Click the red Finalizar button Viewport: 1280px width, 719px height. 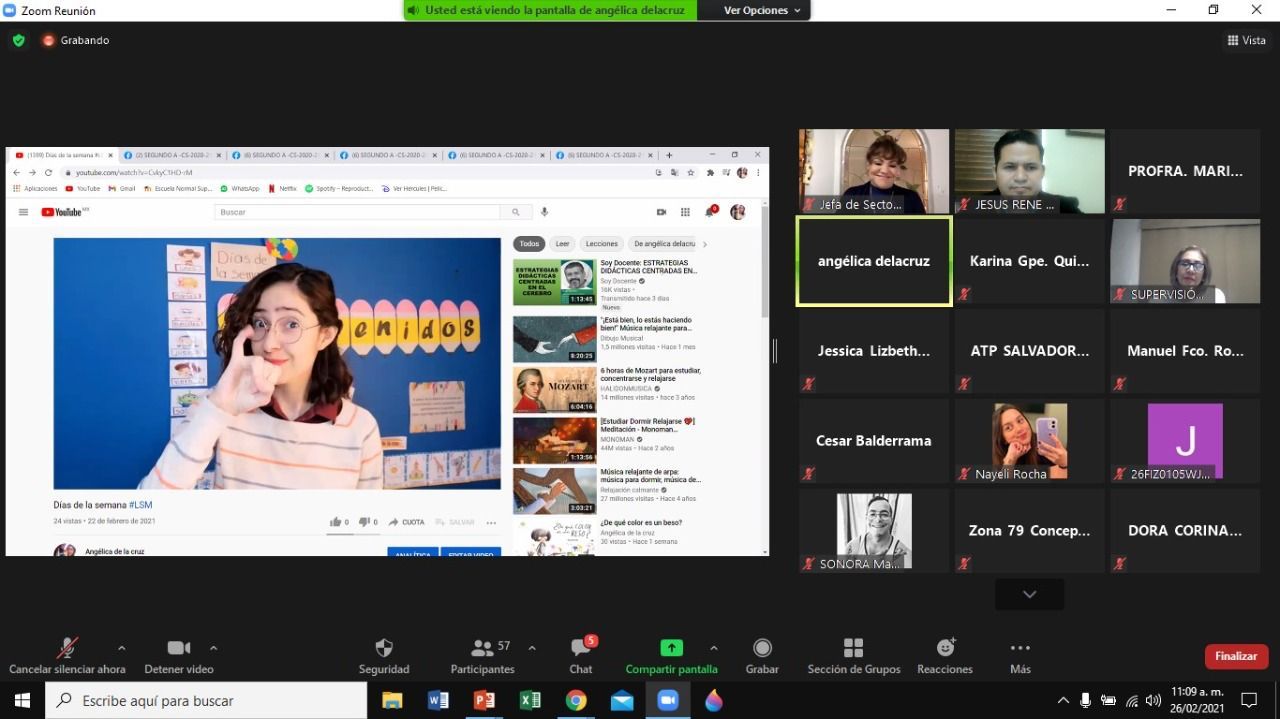point(1236,656)
